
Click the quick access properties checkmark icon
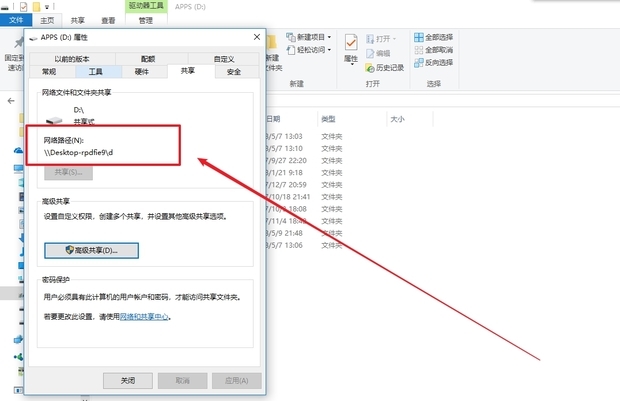[23, 6]
